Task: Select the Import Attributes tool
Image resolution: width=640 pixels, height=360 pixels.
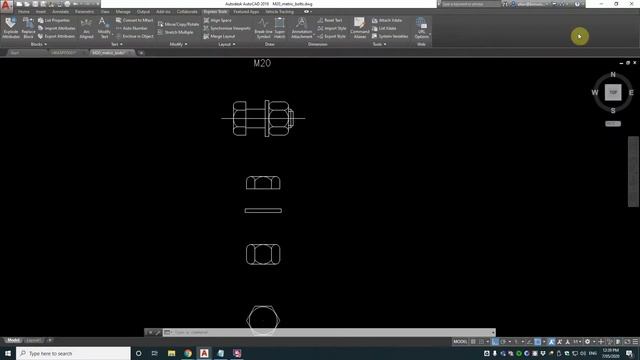Action: click(56, 28)
